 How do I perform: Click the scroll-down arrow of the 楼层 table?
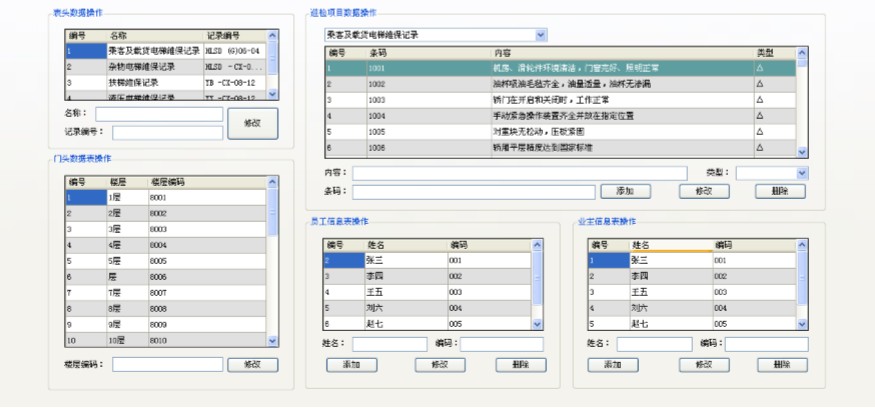click(272, 340)
